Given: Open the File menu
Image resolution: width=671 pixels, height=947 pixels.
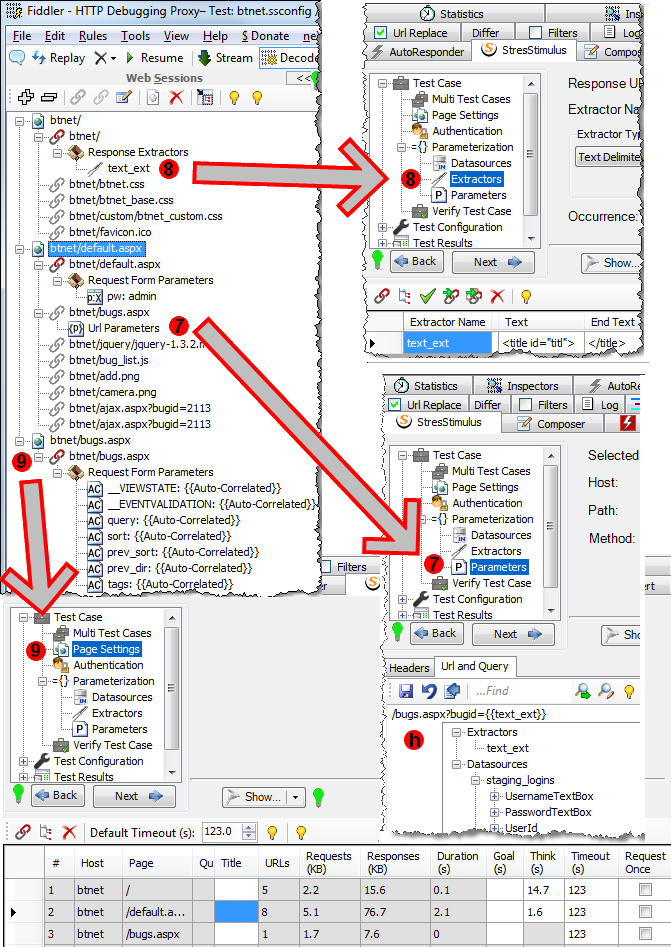Looking at the screenshot, I should coord(22,36).
